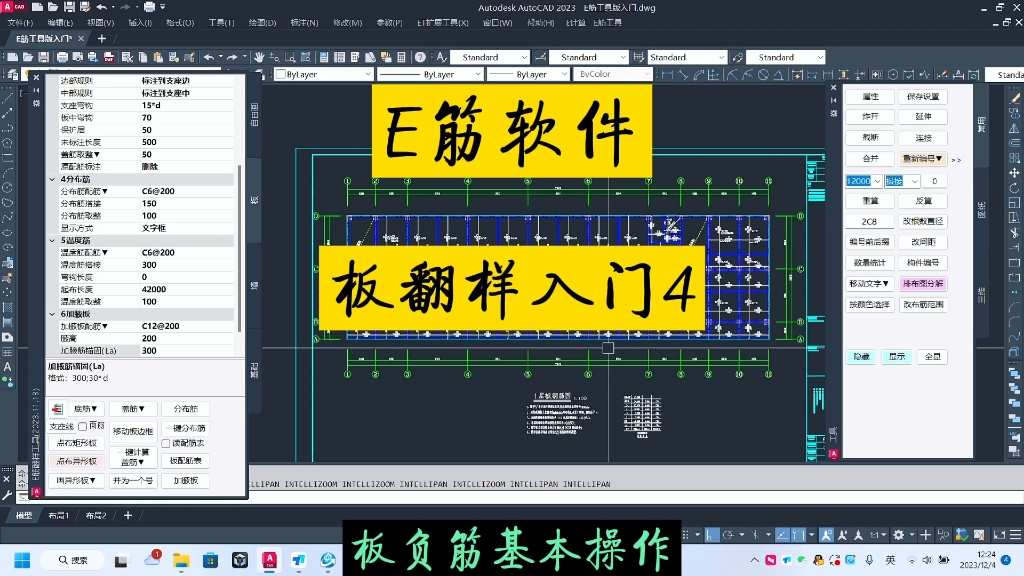Open the 12000 length dropdown
Viewport: 1024px width, 576px height.
point(877,181)
